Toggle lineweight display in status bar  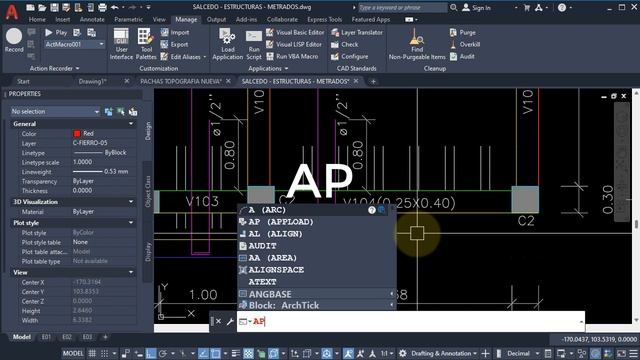[236, 353]
